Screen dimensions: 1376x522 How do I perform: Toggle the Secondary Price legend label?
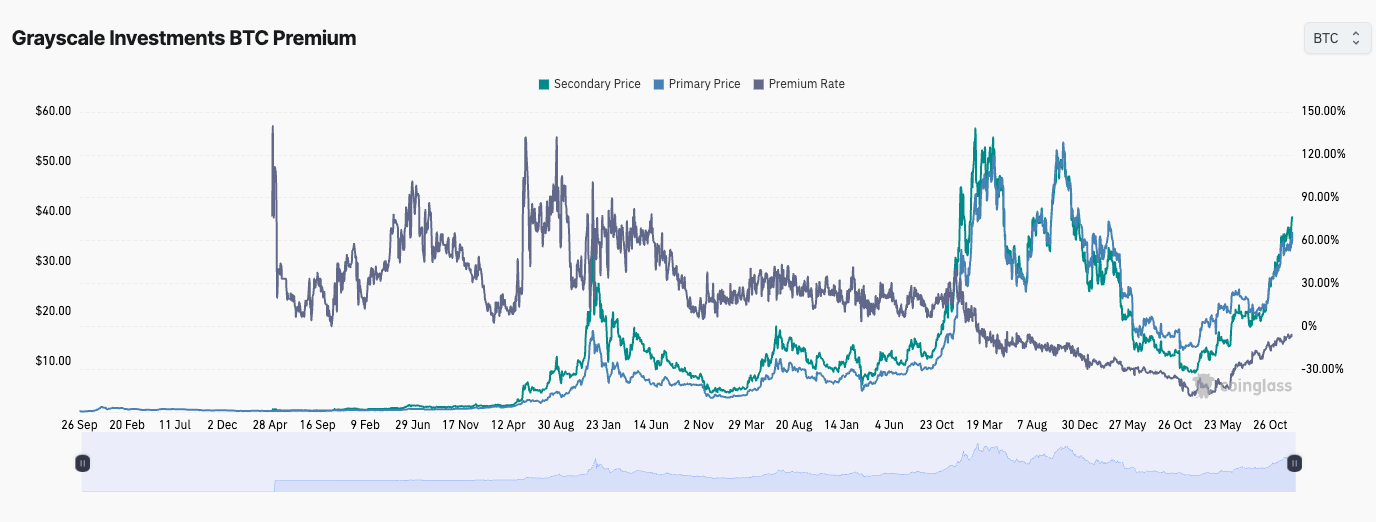tap(596, 84)
